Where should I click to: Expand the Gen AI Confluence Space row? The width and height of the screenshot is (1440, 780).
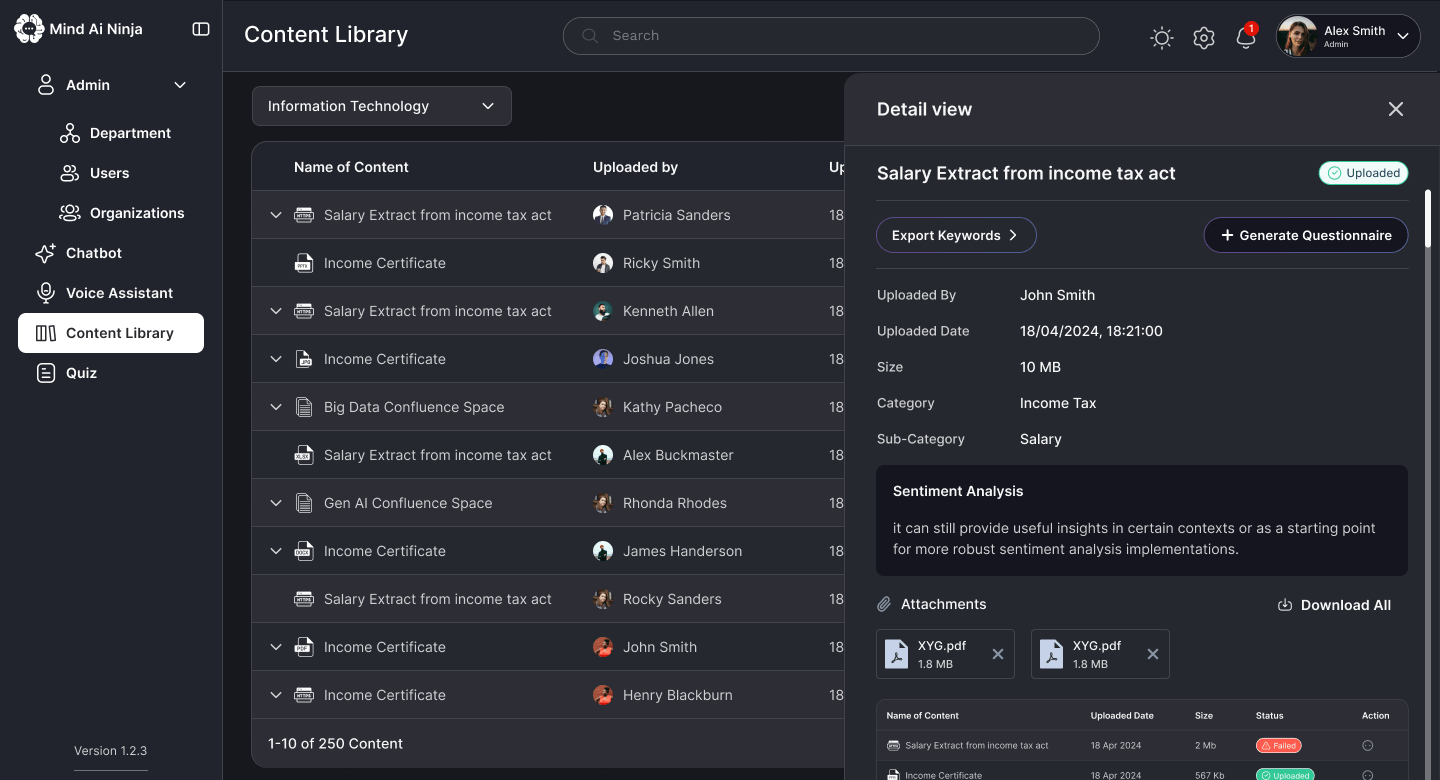coord(276,503)
